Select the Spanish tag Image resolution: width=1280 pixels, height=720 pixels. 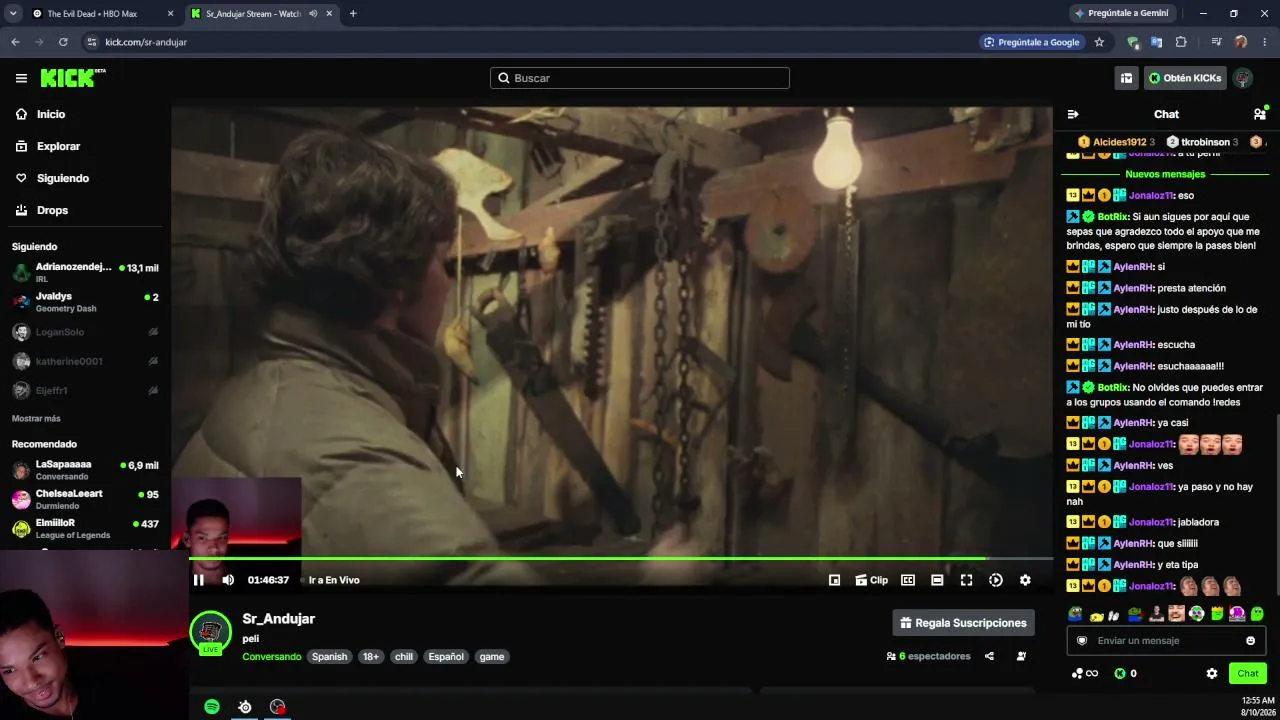tap(329, 656)
